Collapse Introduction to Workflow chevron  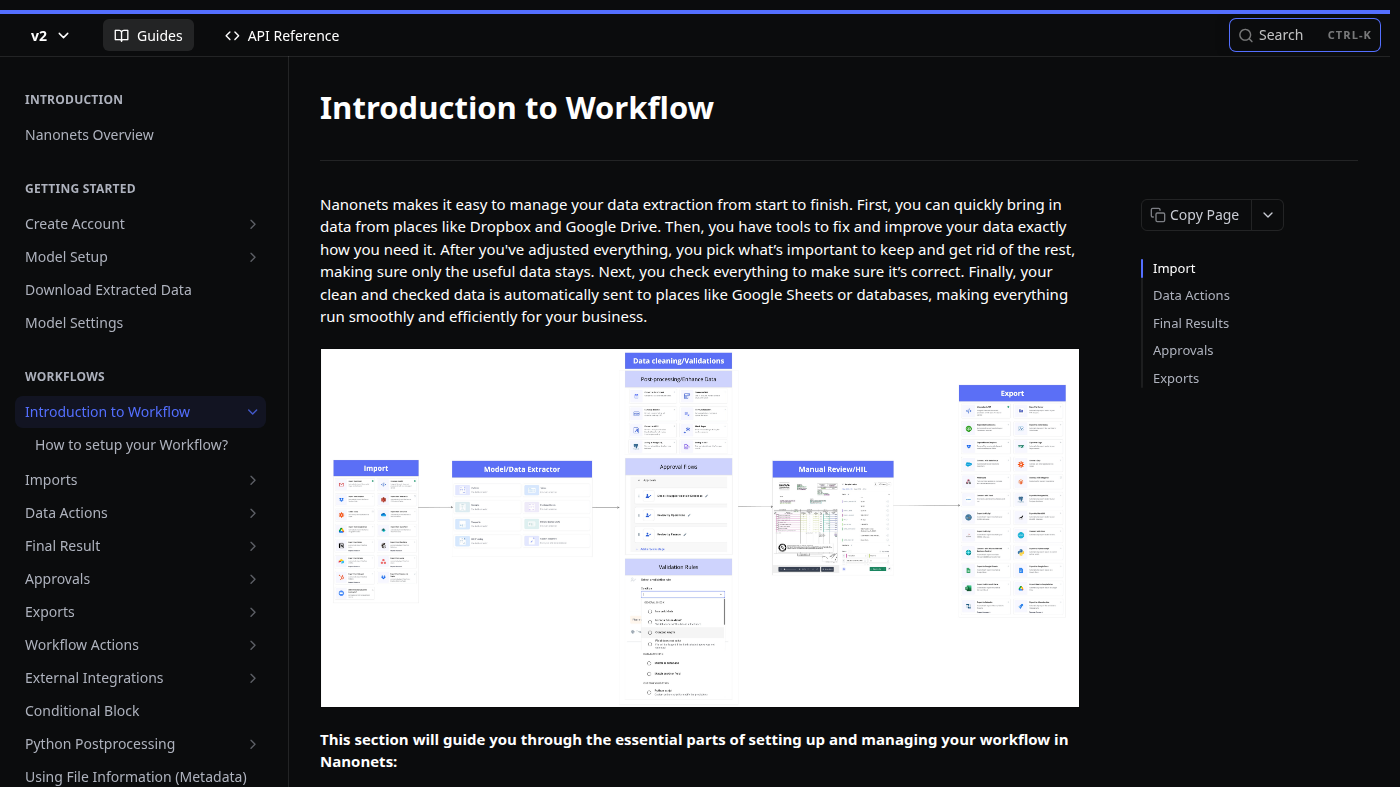(253, 412)
